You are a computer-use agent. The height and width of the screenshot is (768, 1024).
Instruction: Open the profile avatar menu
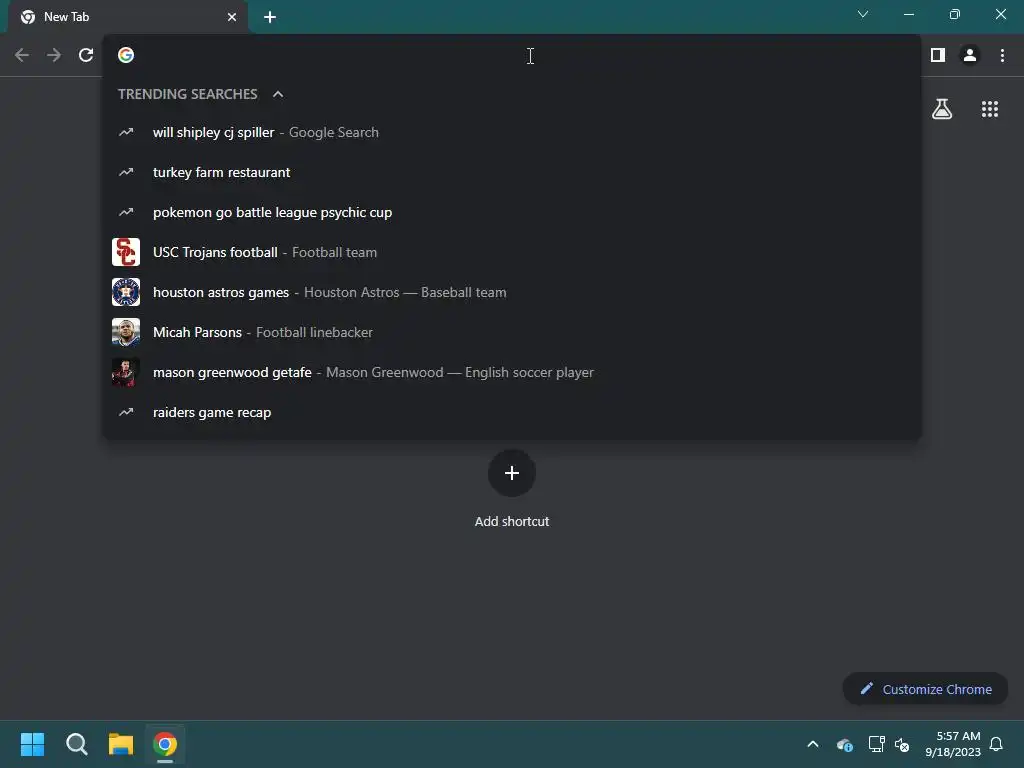970,56
